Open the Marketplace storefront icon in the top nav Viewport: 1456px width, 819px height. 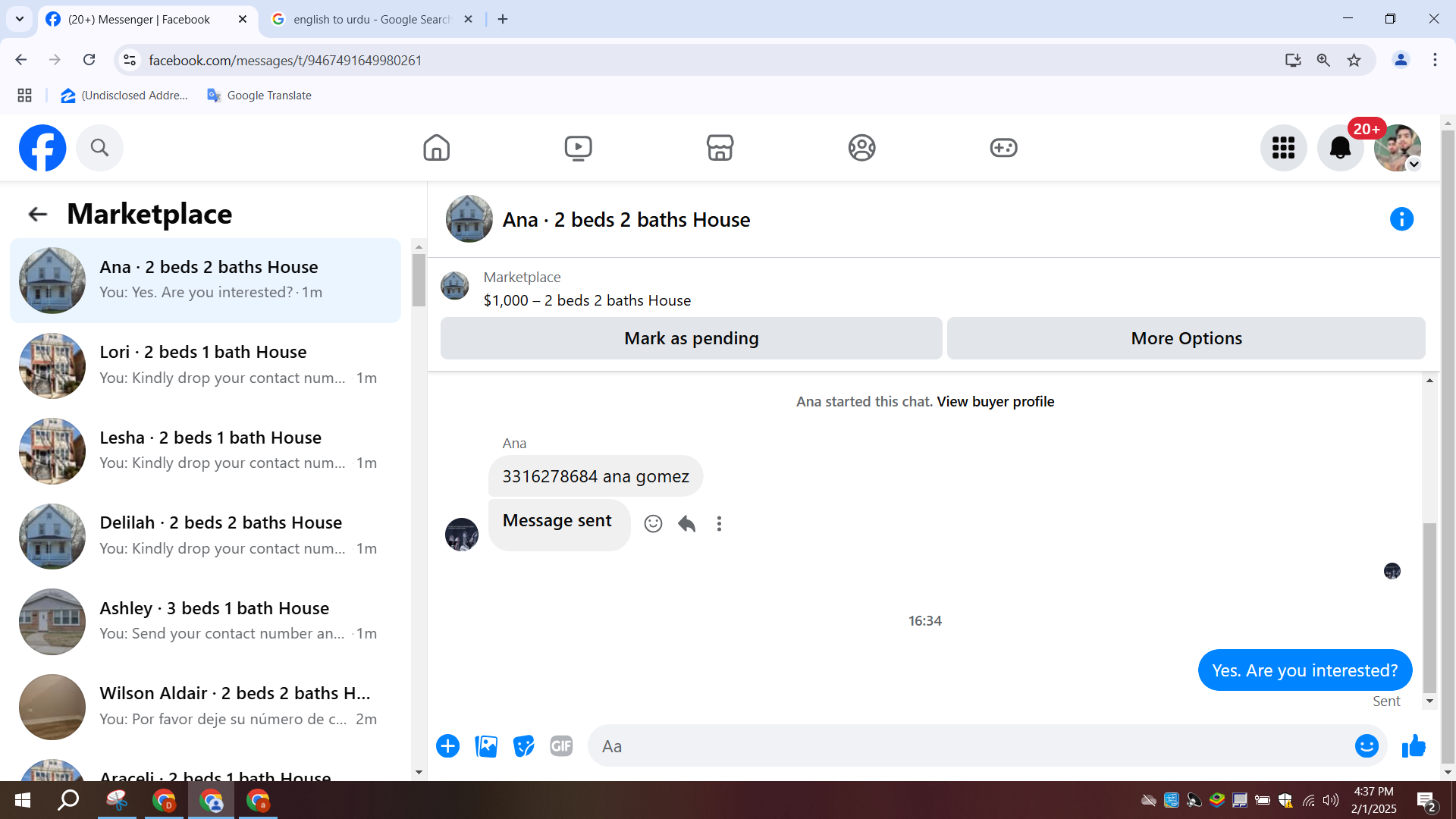720,148
